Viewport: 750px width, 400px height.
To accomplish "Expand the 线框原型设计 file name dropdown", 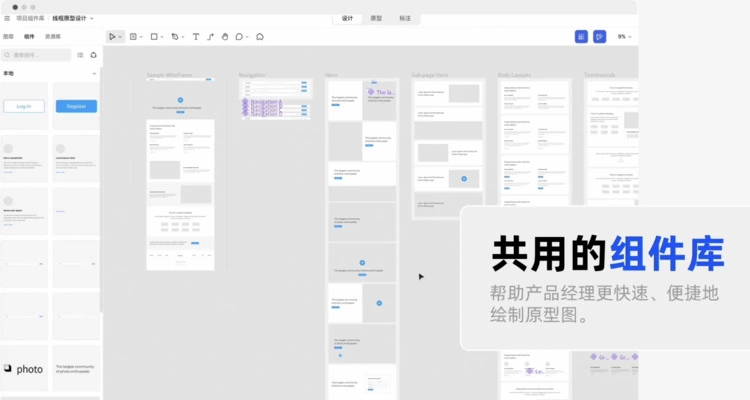I will click(x=92, y=18).
